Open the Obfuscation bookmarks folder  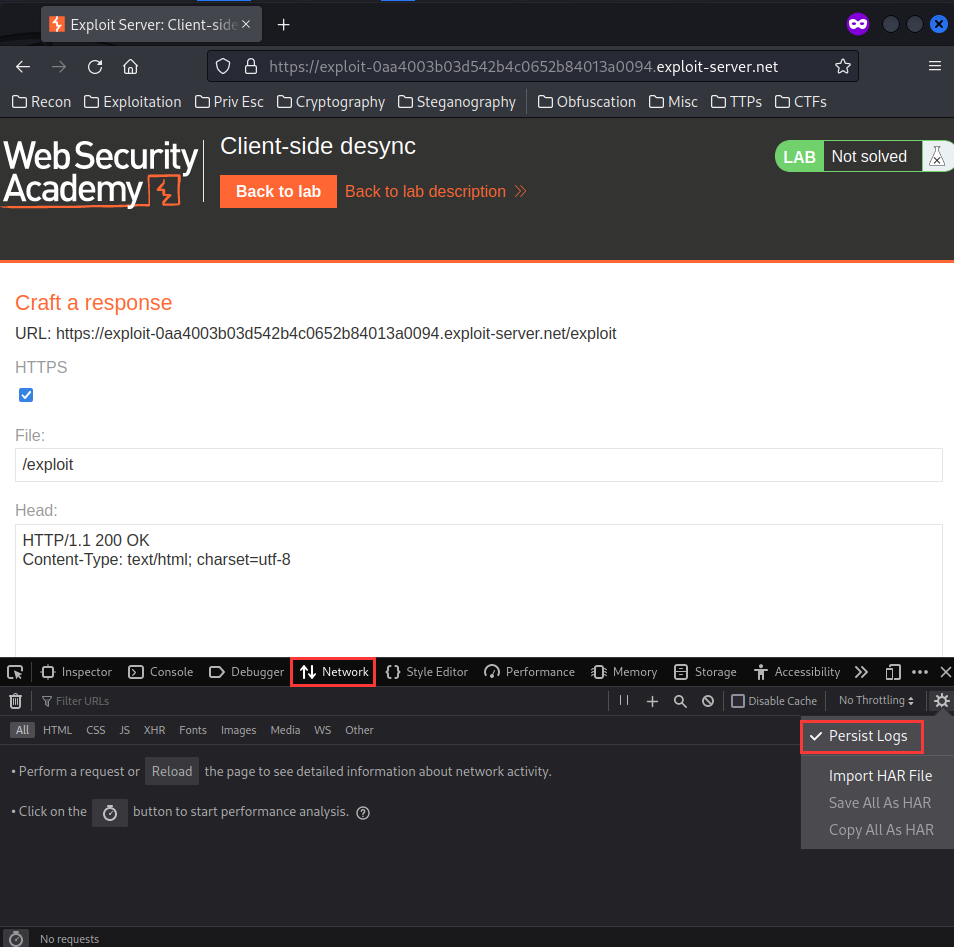tap(587, 102)
